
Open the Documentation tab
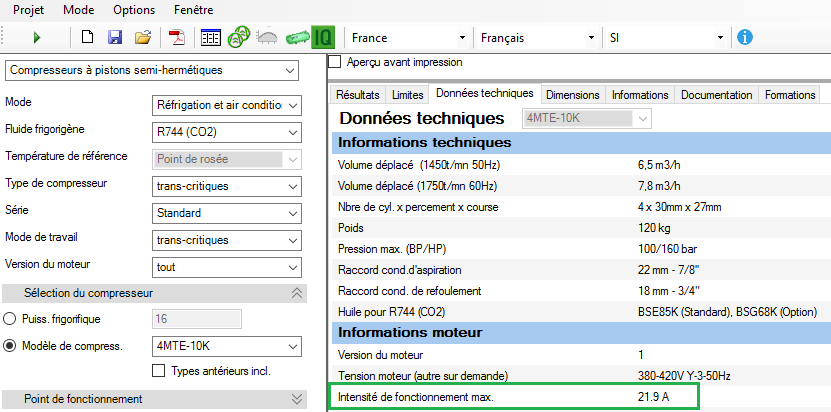click(716, 95)
